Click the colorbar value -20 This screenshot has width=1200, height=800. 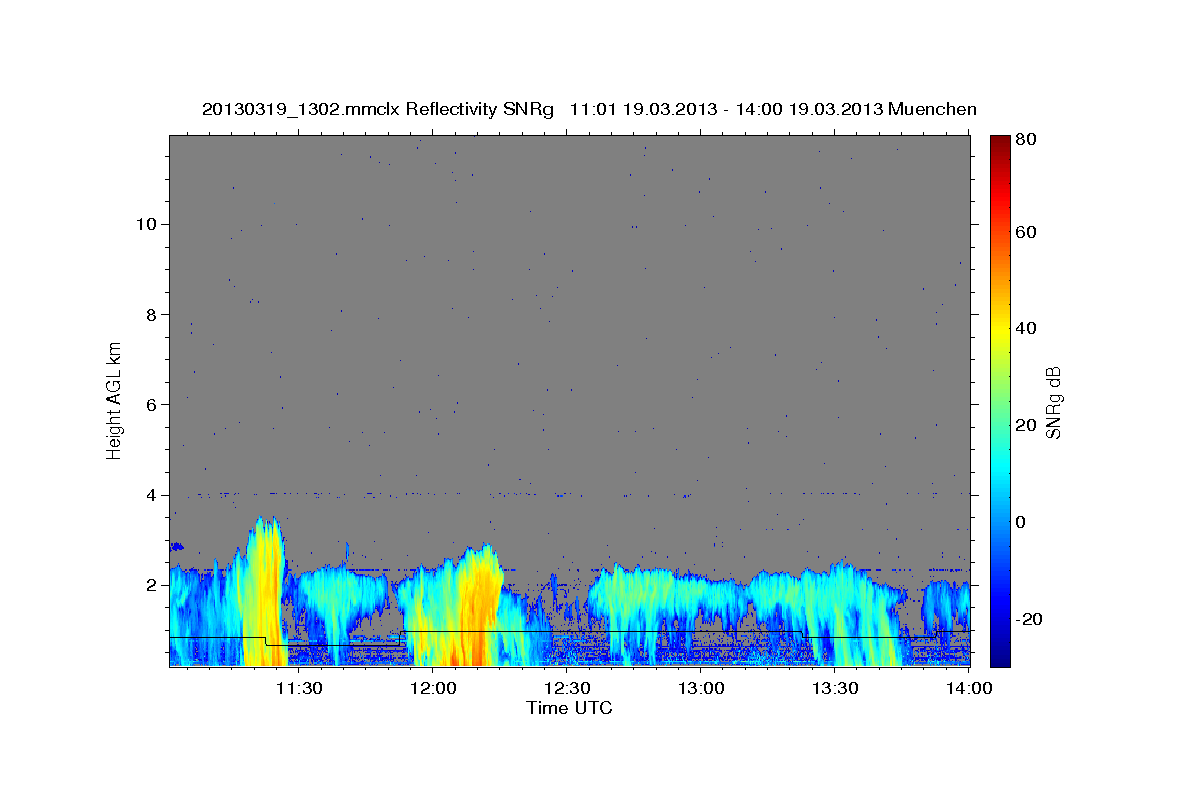(1031, 619)
